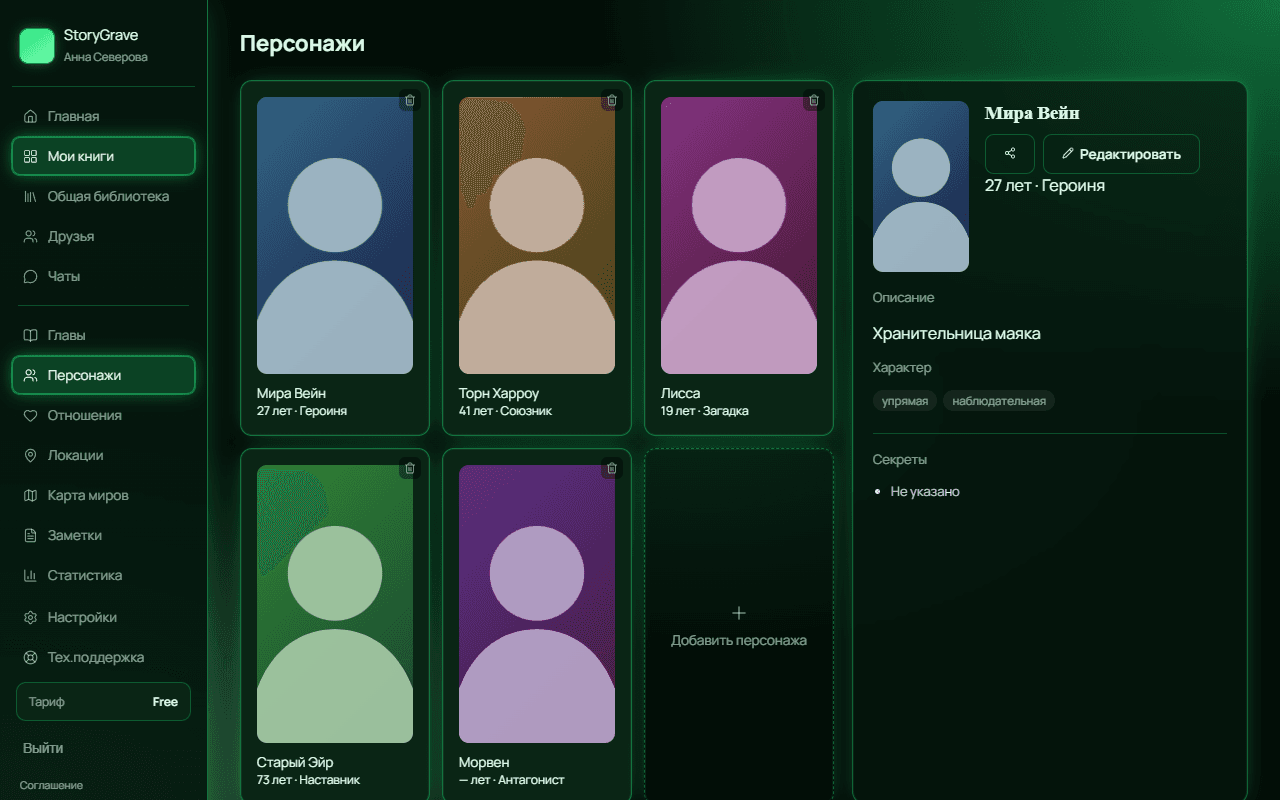Click the Не указано secrets entry
The height and width of the screenshot is (800, 1280).
point(925,492)
